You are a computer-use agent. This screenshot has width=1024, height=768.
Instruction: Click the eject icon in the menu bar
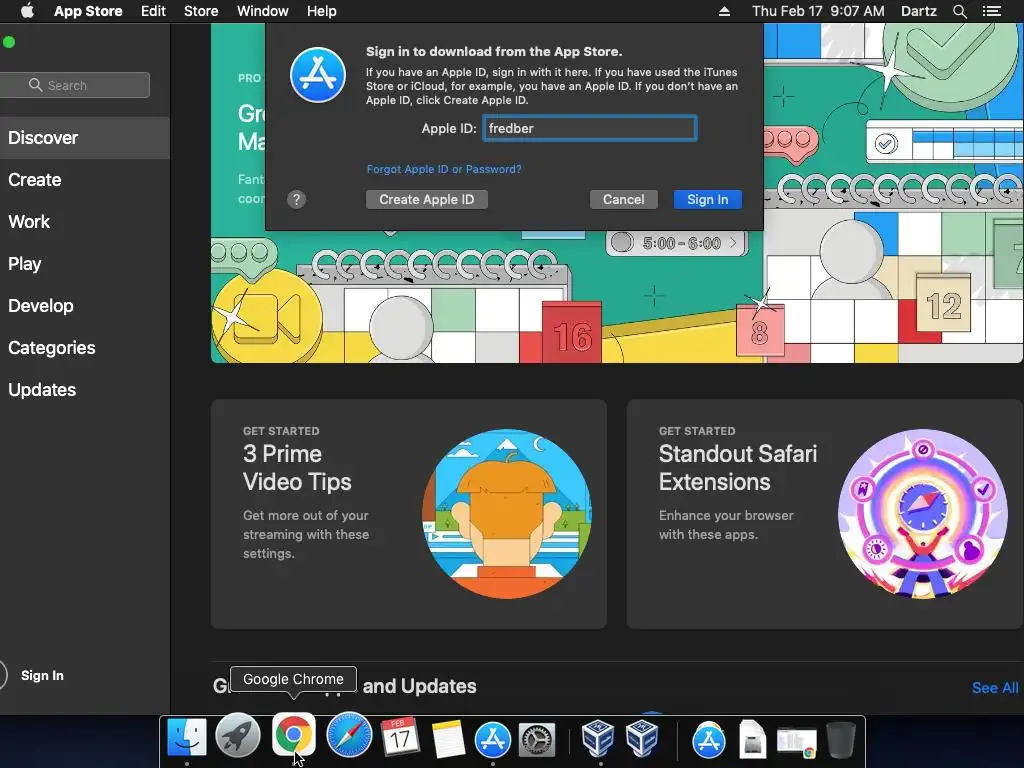point(724,11)
